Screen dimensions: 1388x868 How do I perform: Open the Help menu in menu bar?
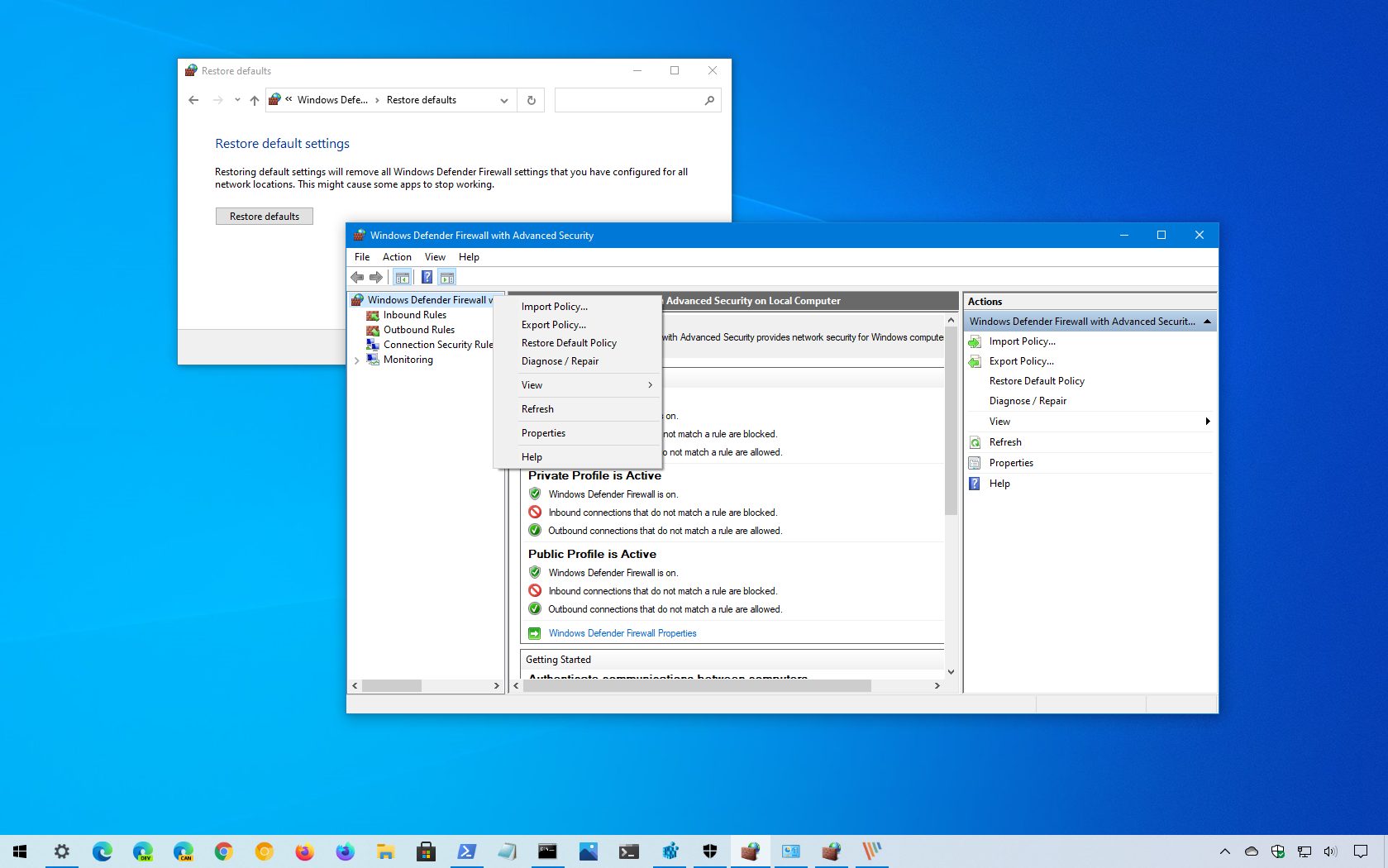coord(469,257)
